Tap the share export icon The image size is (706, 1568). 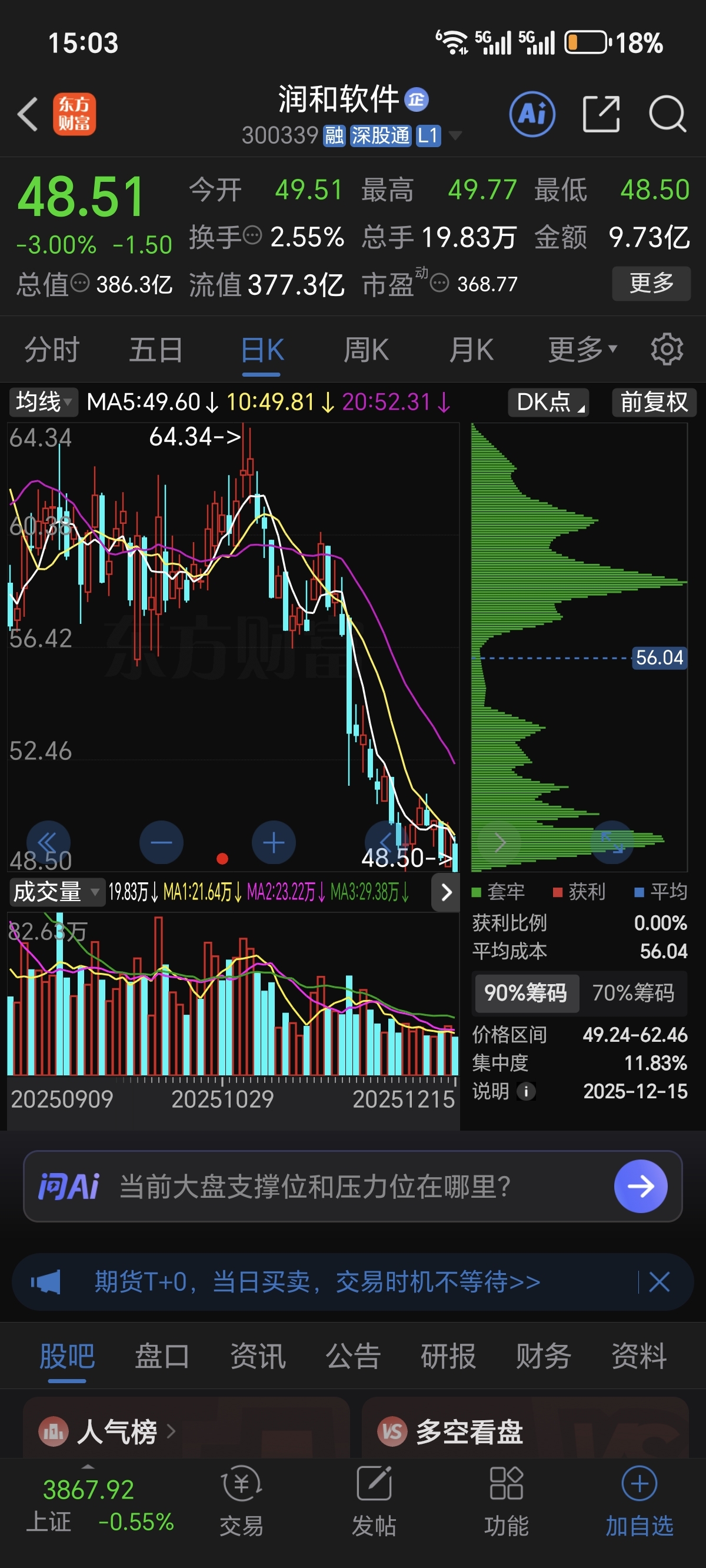[601, 114]
